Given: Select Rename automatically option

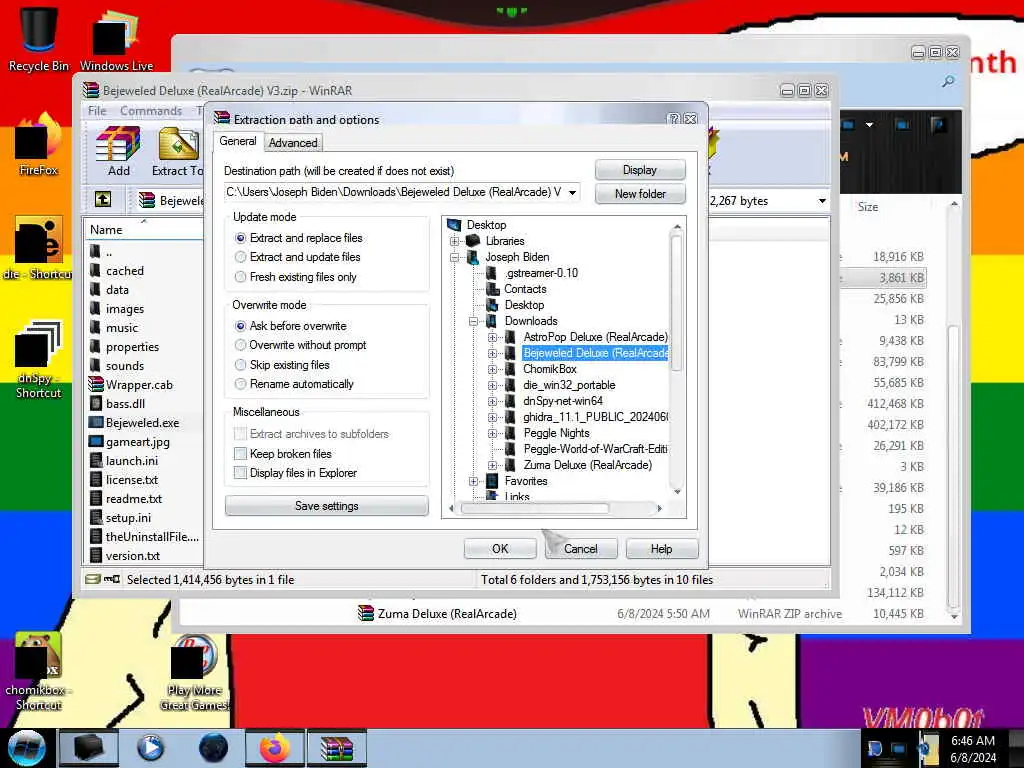Looking at the screenshot, I should point(240,384).
